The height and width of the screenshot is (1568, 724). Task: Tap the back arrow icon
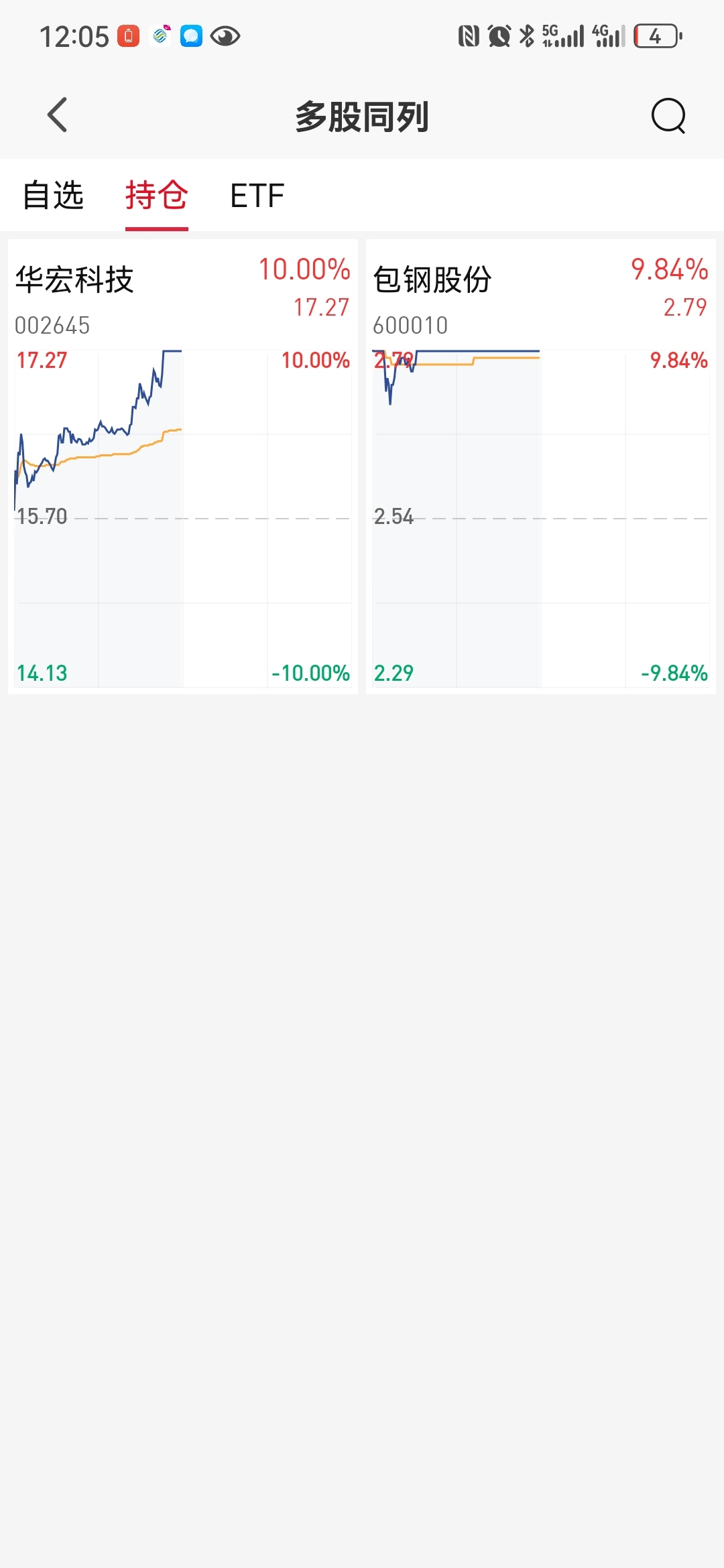(58, 115)
